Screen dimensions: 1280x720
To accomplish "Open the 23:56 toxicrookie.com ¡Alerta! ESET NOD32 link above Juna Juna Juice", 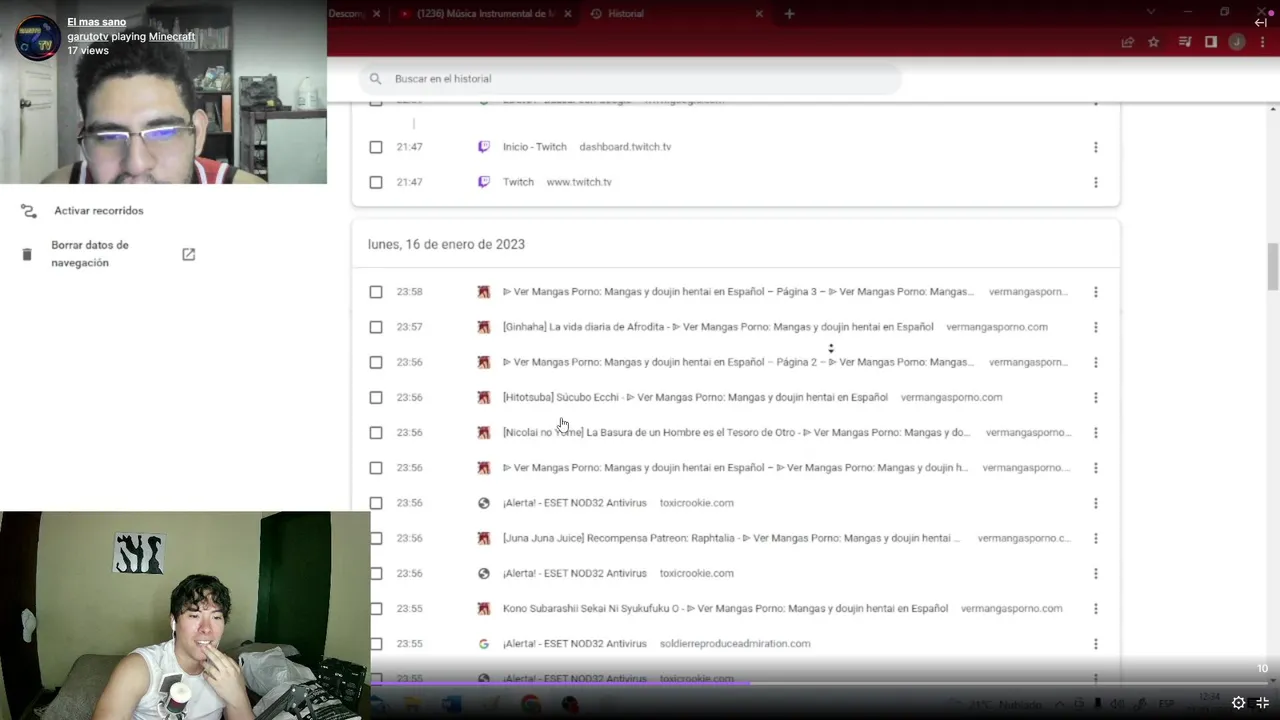I will point(575,503).
